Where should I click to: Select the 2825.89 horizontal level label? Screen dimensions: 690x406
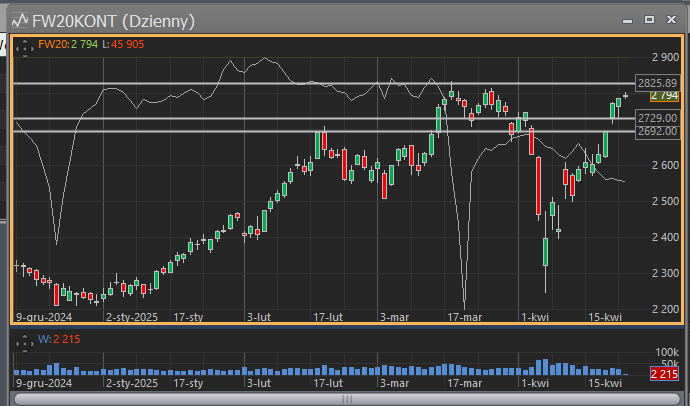click(x=657, y=83)
